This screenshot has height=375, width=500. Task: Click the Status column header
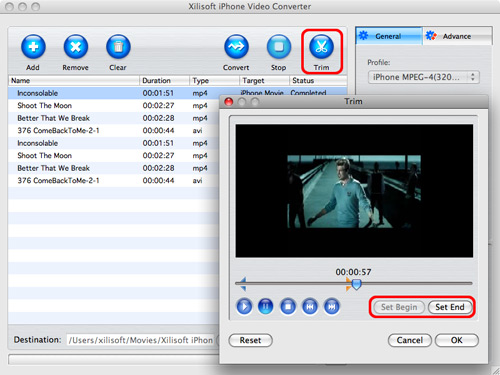pos(318,81)
